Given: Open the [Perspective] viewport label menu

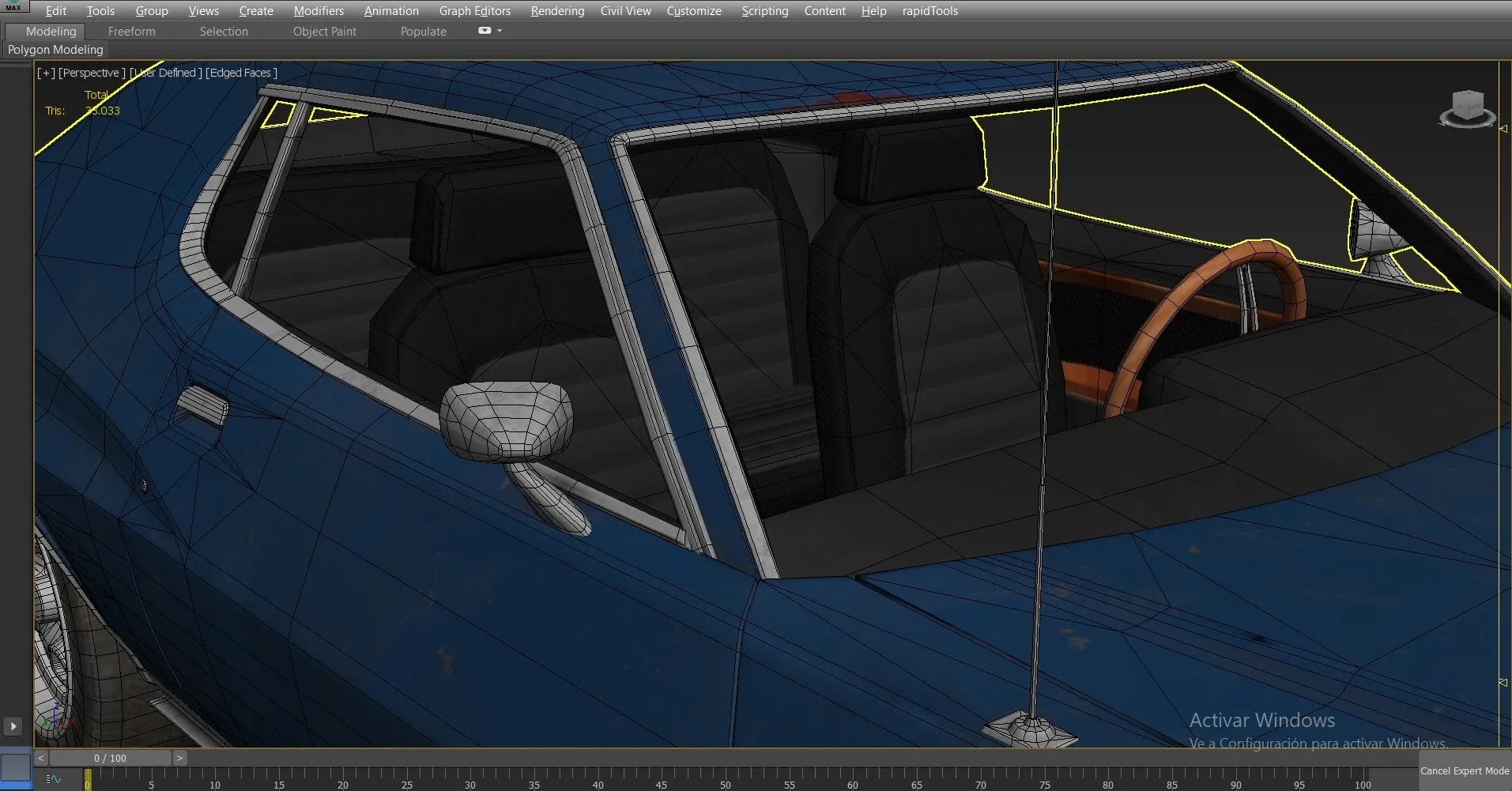Looking at the screenshot, I should tap(92, 73).
